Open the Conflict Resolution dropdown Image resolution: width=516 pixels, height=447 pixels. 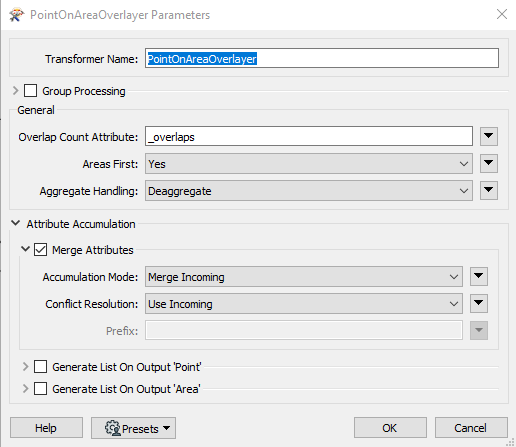click(304, 304)
